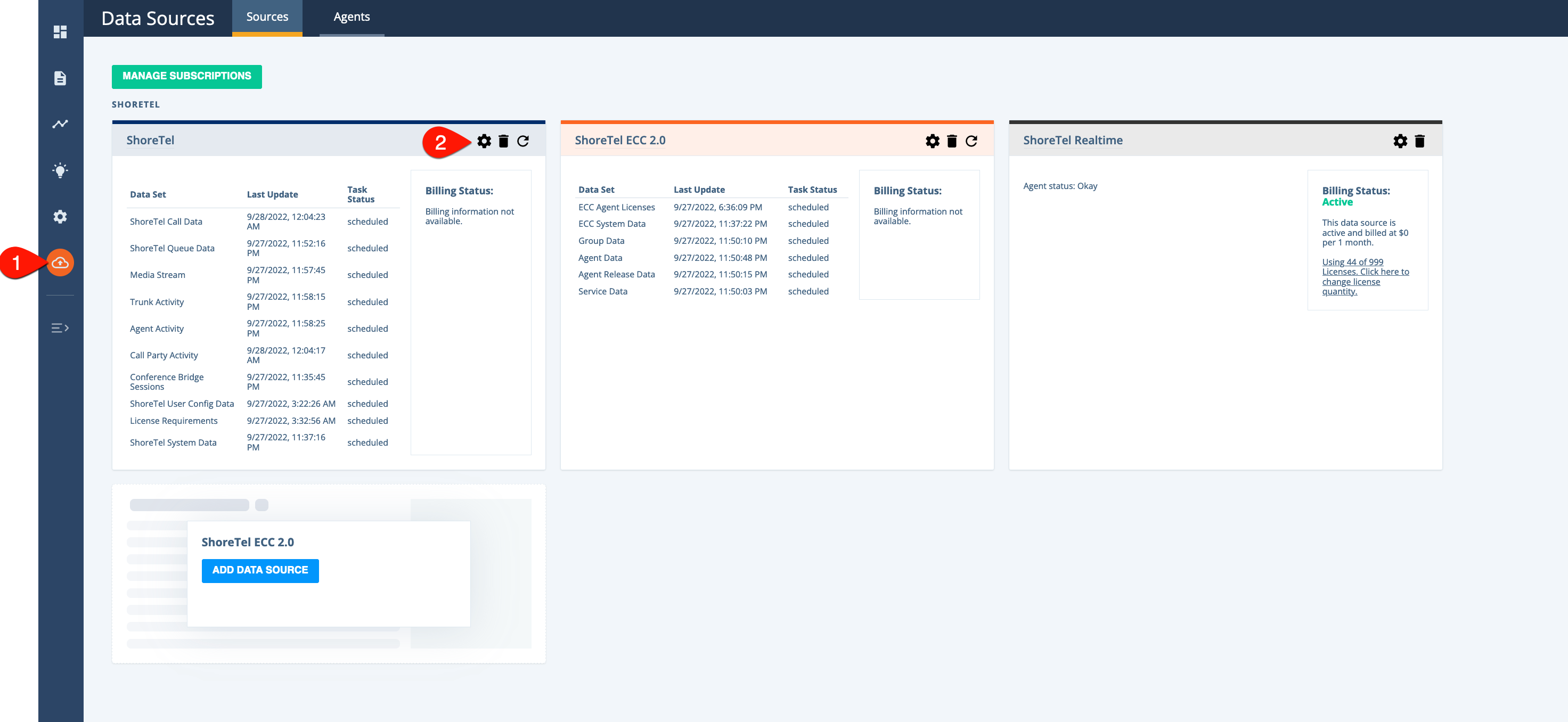The width and height of the screenshot is (1568, 722).
Task: Click the 9/27/2022, 3:22:26 AM timestamp
Action: (291, 404)
